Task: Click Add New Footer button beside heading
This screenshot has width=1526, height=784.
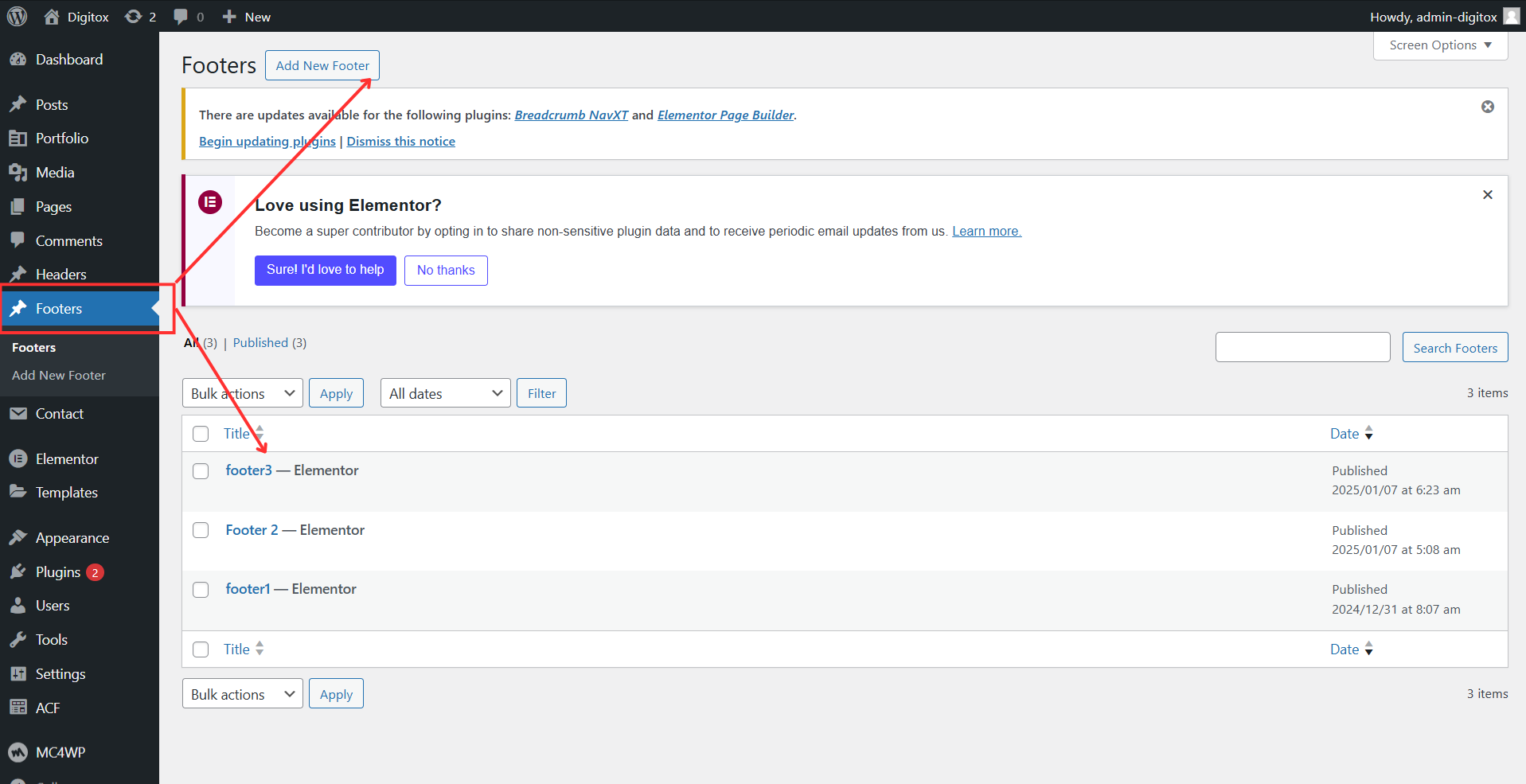Action: pos(322,65)
